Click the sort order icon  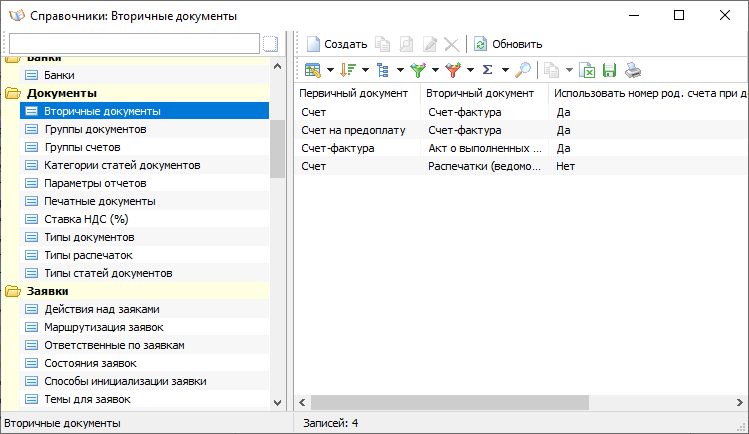pyautogui.click(x=348, y=70)
